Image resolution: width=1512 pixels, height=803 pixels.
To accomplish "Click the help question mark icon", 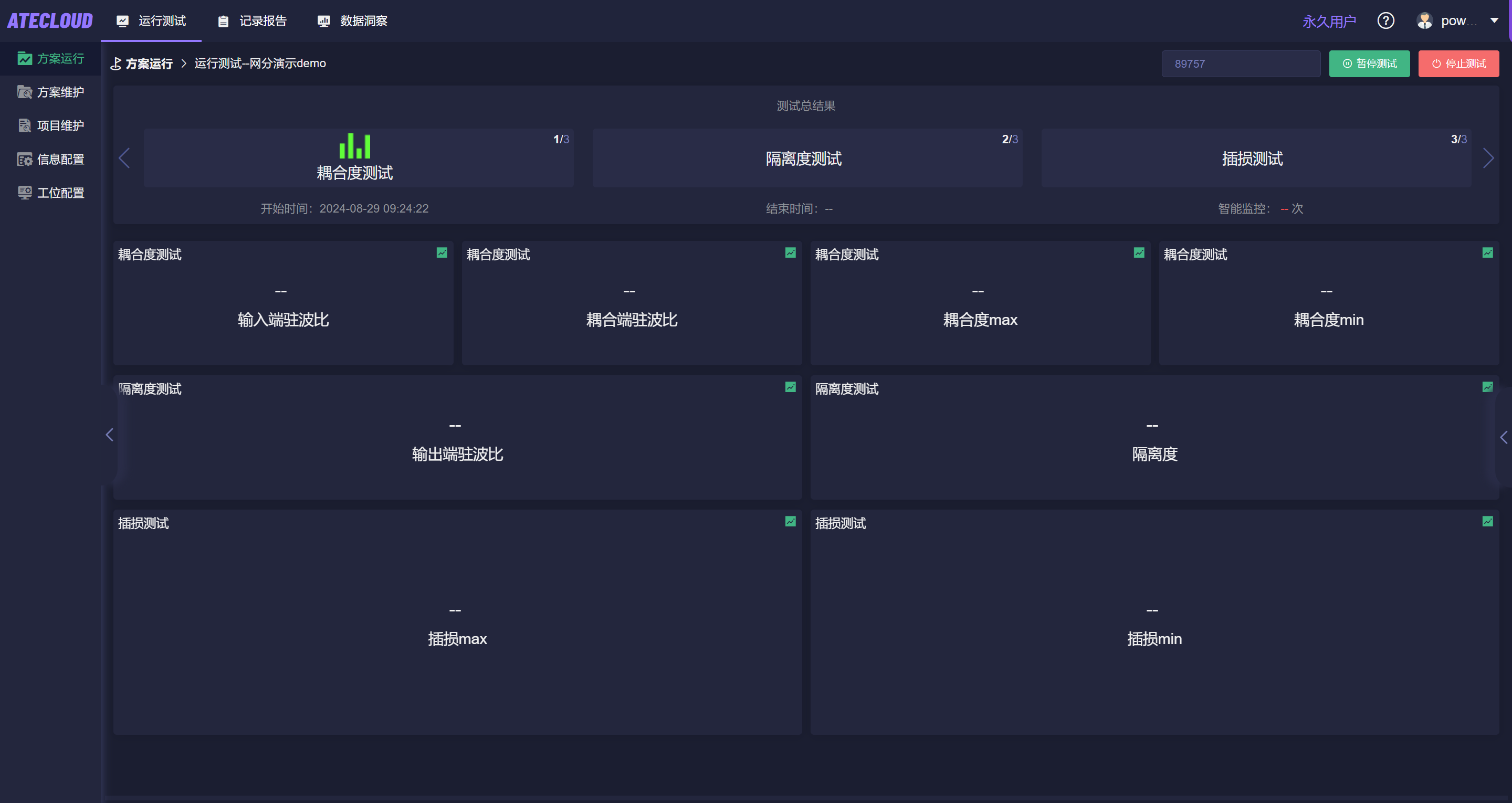I will click(x=1385, y=21).
